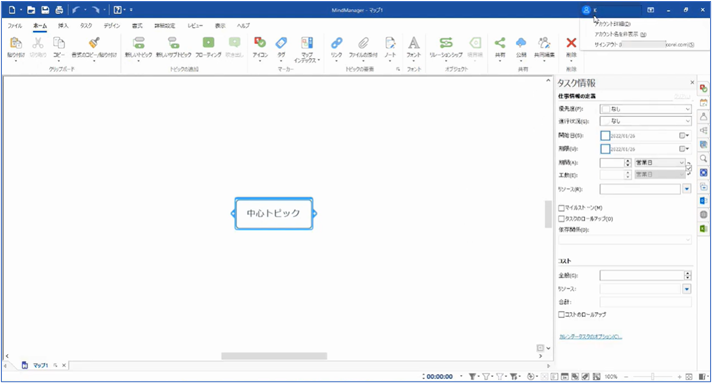Open the ファイル menu tab
Image resolution: width=712 pixels, height=383 pixels.
coord(15,26)
